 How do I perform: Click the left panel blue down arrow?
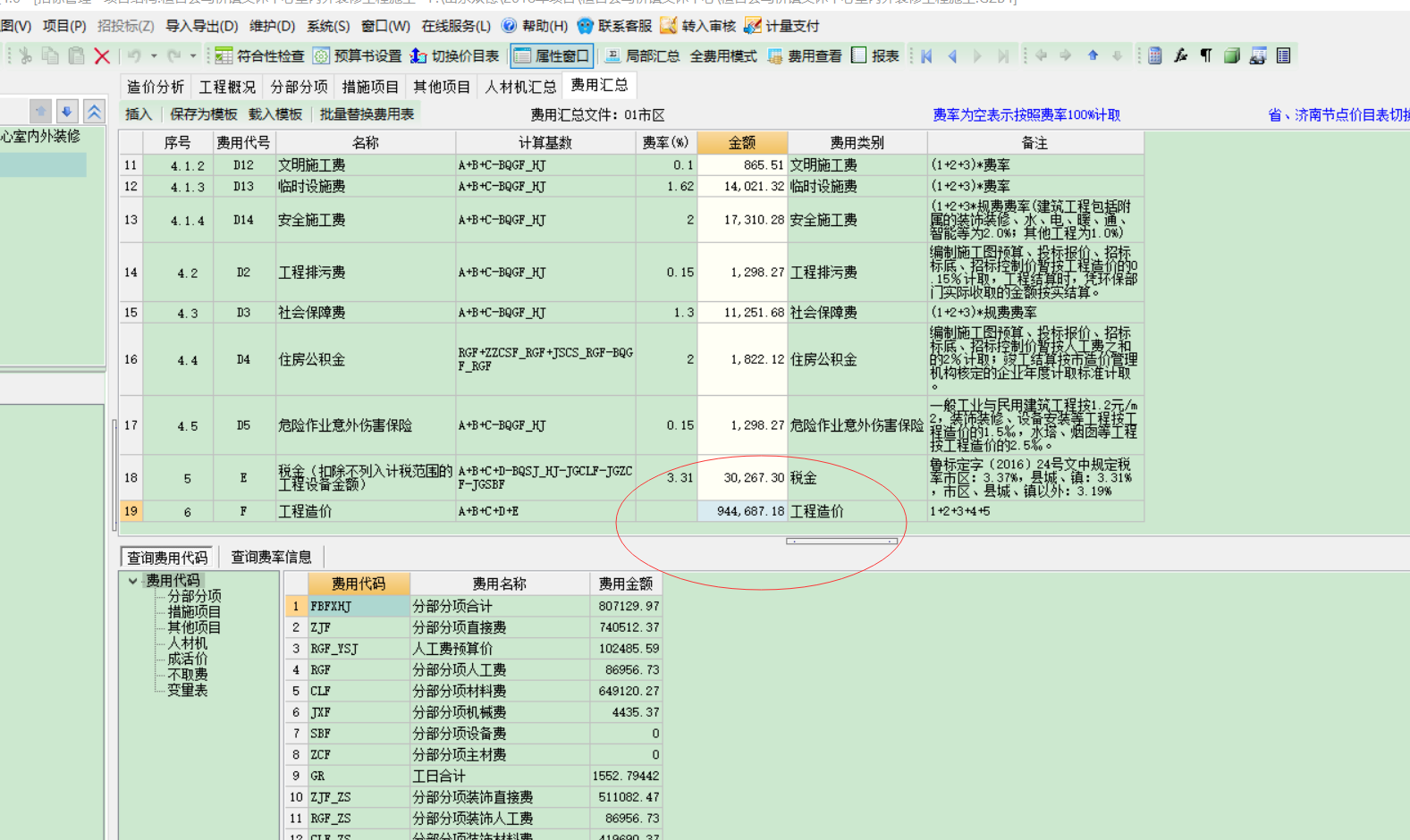click(67, 112)
